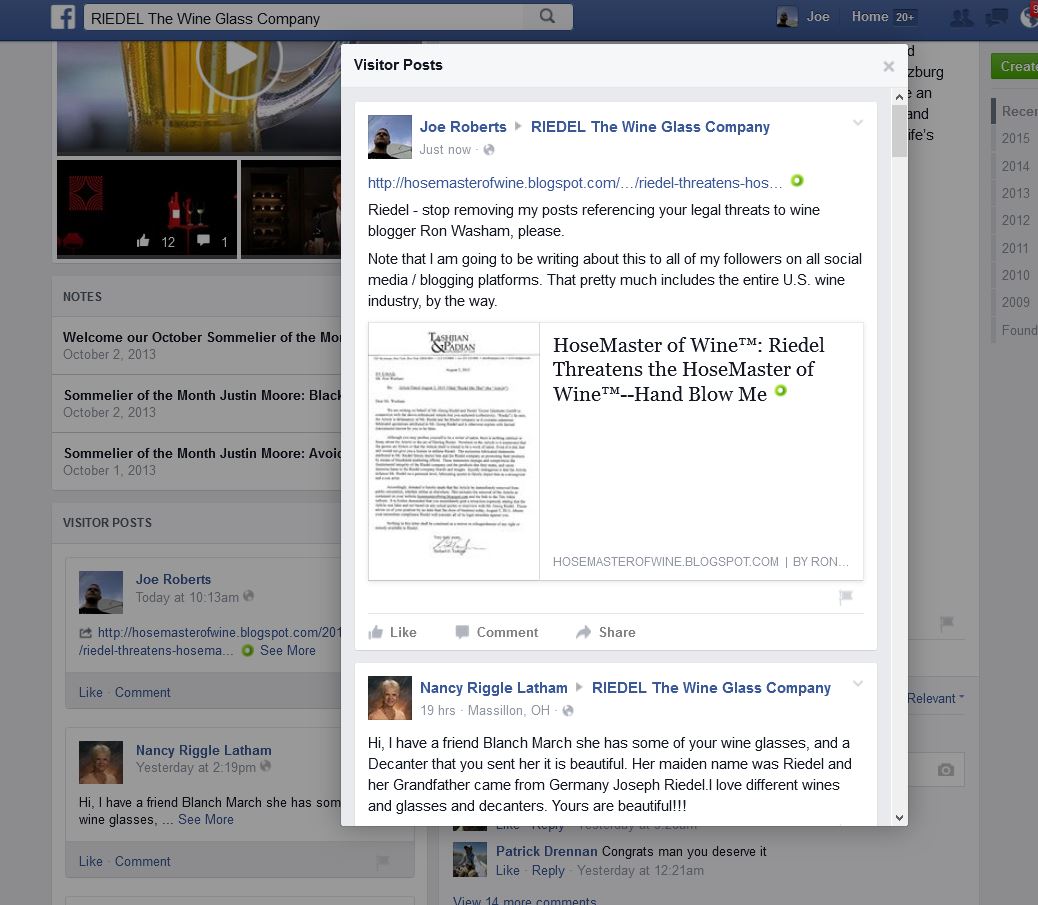The width and height of the screenshot is (1038, 905).
Task: Click Nancy Riggle Latham's avatar in dialog
Action: point(390,698)
